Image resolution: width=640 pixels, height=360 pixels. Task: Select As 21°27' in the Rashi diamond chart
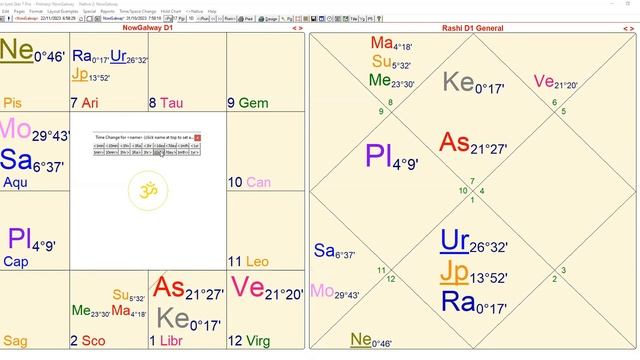coord(473,144)
